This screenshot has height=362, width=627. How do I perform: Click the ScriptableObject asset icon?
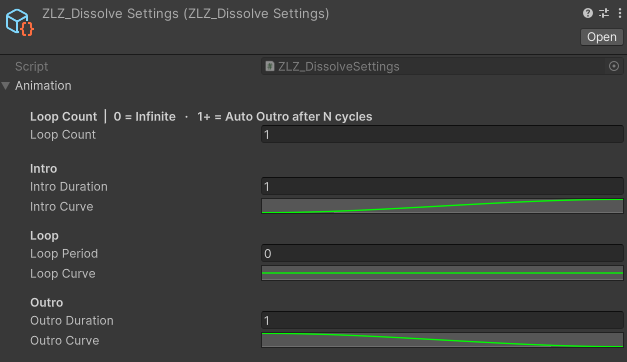20,22
